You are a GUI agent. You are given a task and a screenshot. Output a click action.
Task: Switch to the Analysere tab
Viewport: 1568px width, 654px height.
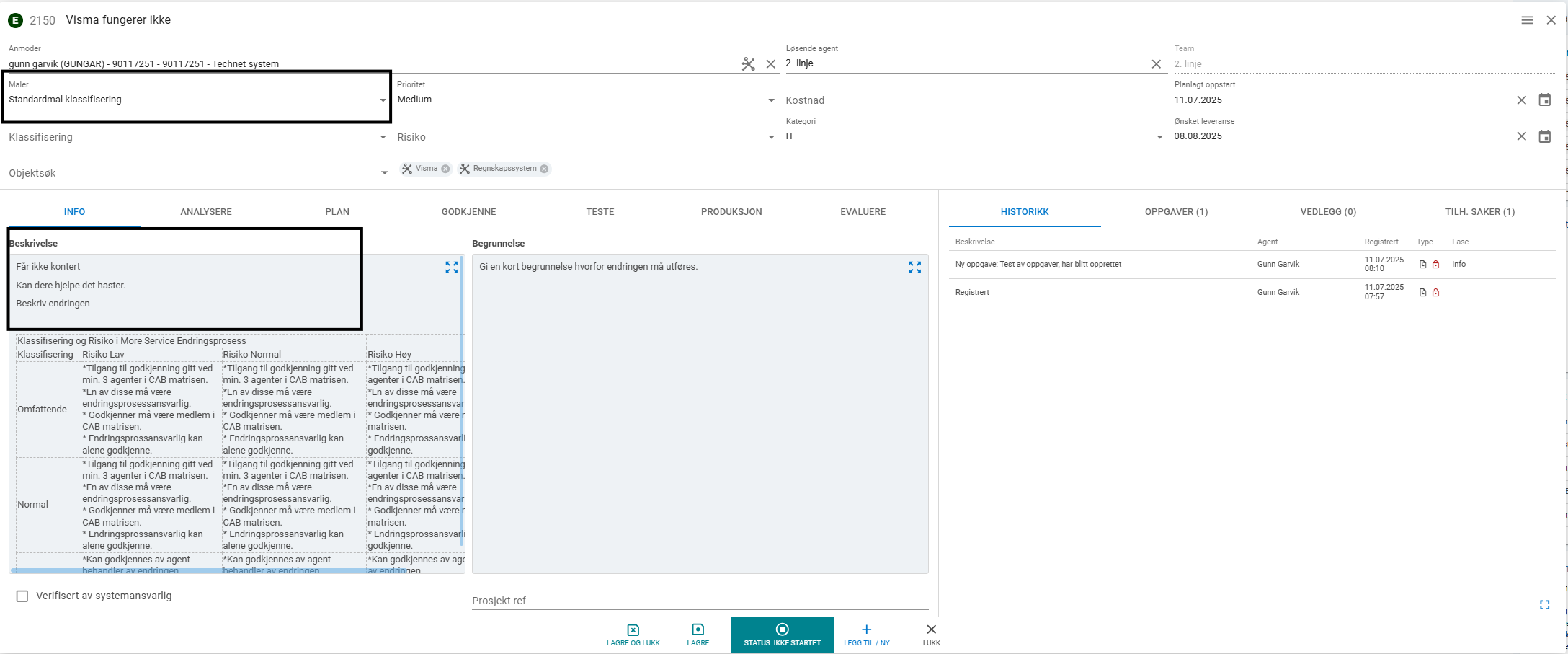206,212
